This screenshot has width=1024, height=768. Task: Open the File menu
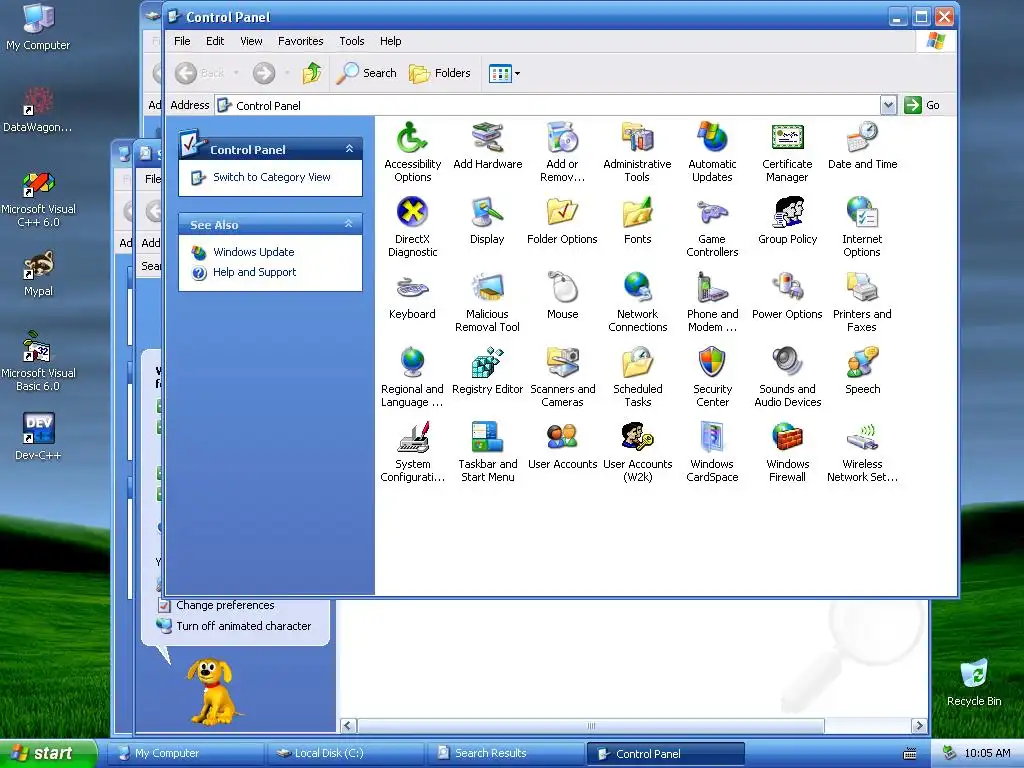click(x=182, y=41)
